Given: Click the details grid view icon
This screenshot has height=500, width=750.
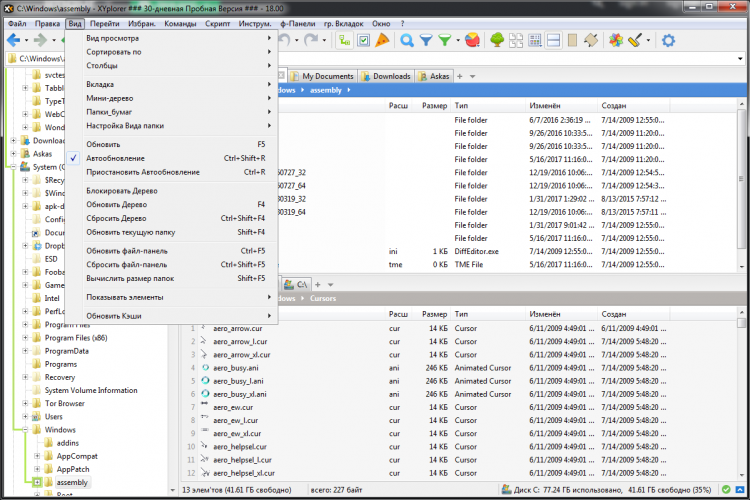Looking at the screenshot, I should (535, 41).
